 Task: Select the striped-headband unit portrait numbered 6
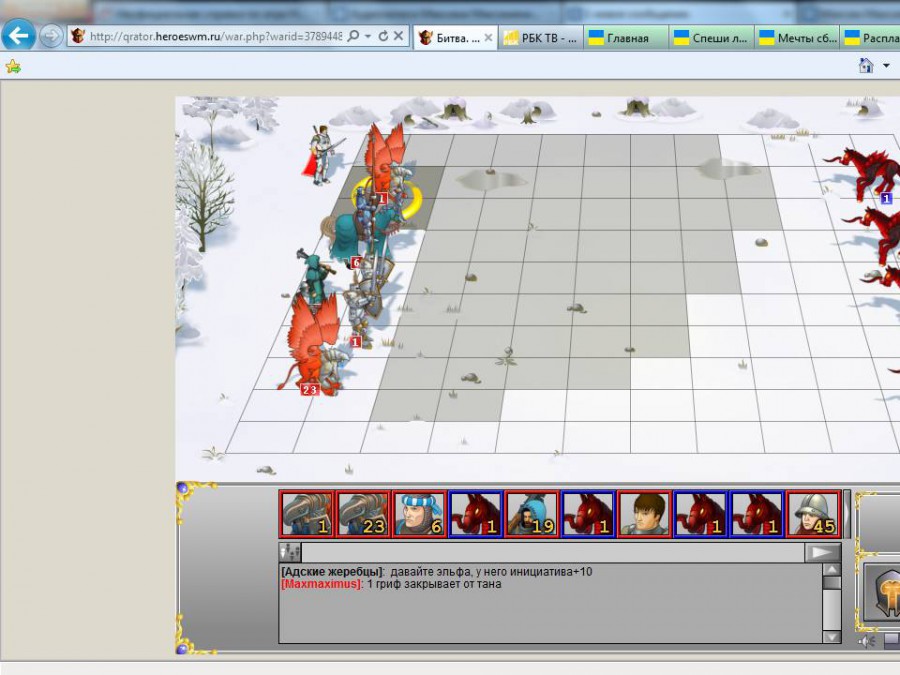[420, 514]
